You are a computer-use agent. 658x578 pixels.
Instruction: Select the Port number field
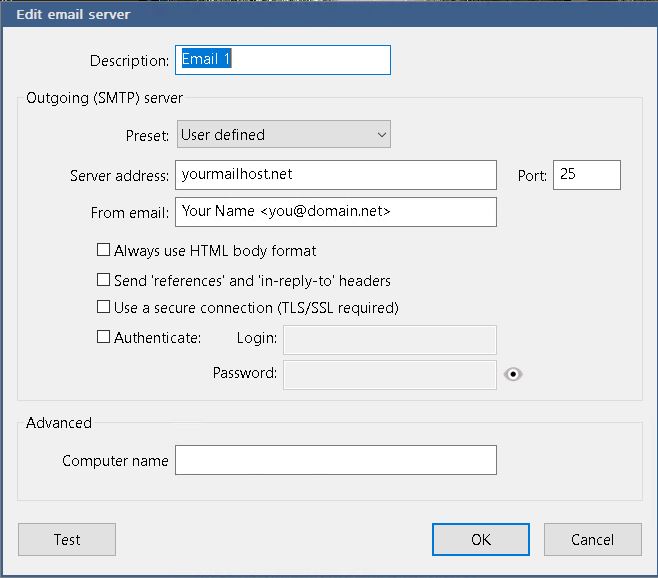click(x=586, y=175)
